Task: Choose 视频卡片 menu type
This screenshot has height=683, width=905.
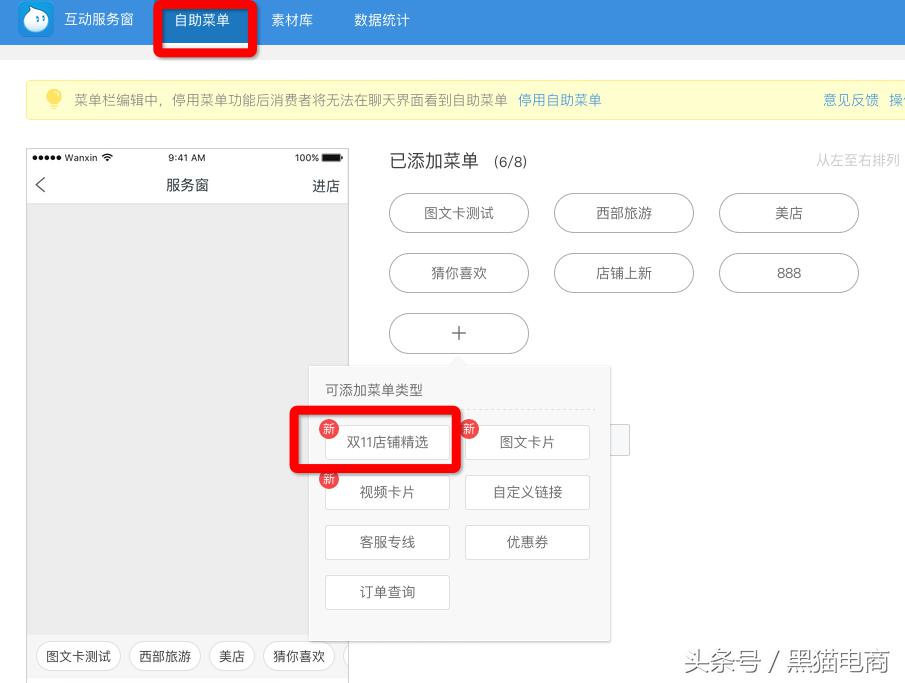Action: (x=387, y=492)
